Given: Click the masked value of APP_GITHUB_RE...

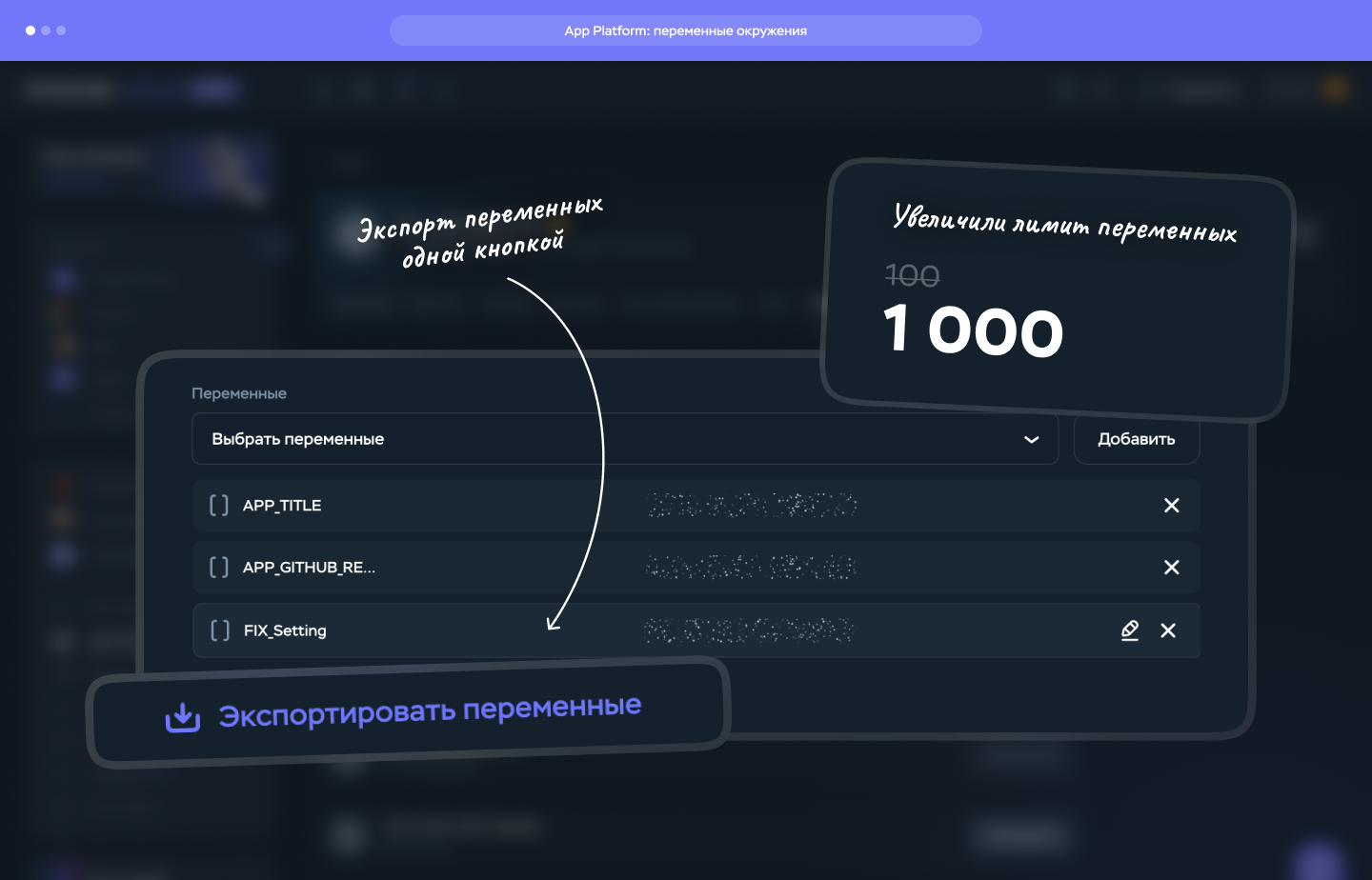Looking at the screenshot, I should pyautogui.click(x=751, y=568).
